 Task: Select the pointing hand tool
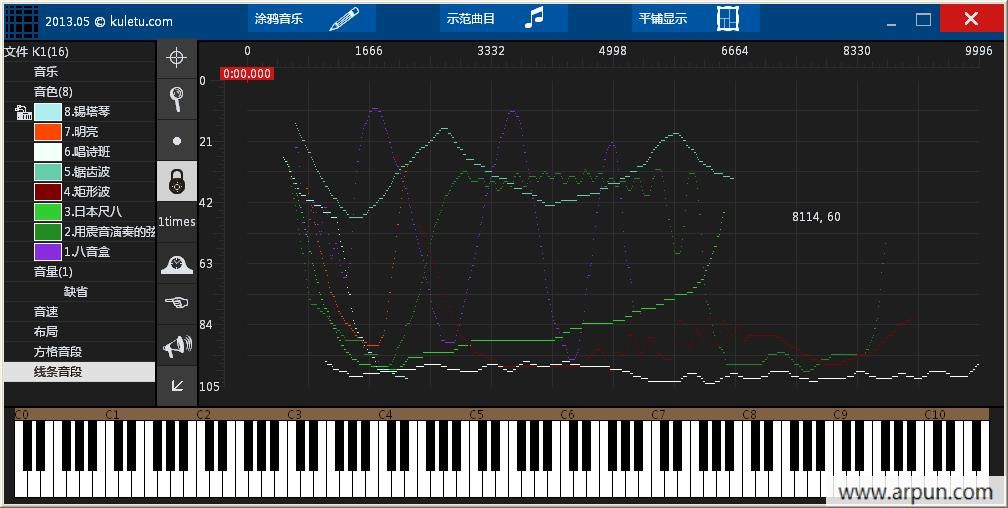[x=177, y=303]
